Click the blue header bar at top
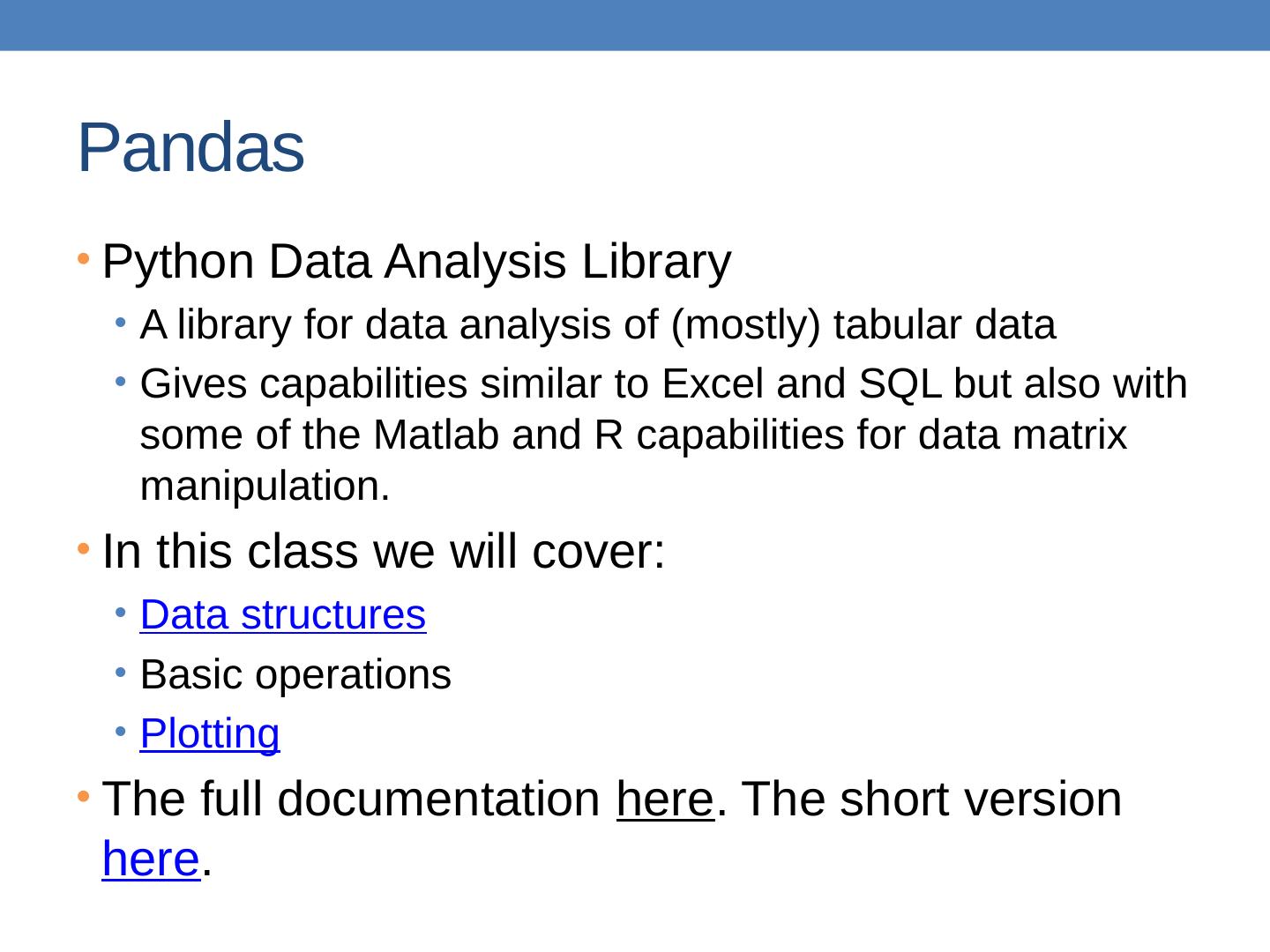Image resolution: width=1270 pixels, height=952 pixels. click(635, 25)
